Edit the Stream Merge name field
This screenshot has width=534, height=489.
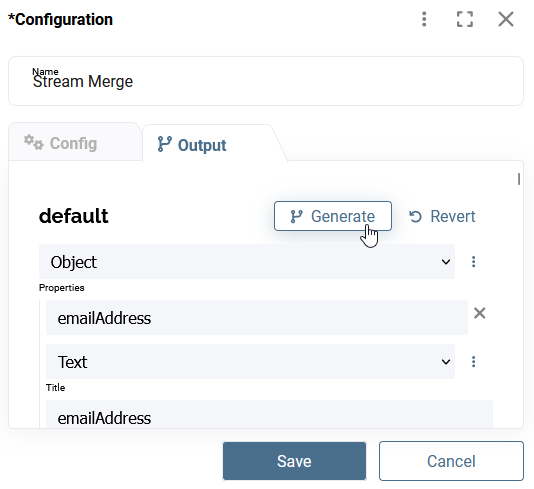[x=266, y=81]
